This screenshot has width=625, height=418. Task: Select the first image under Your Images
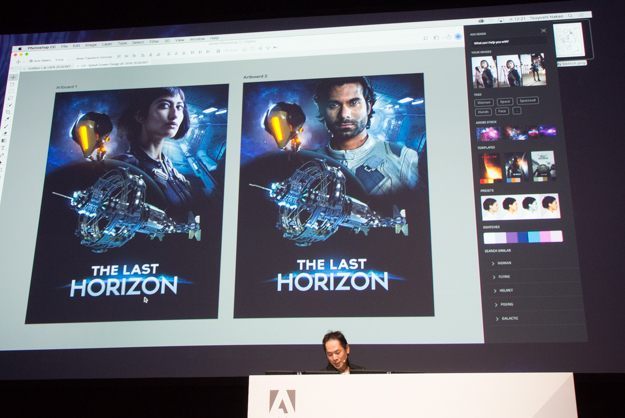(484, 69)
